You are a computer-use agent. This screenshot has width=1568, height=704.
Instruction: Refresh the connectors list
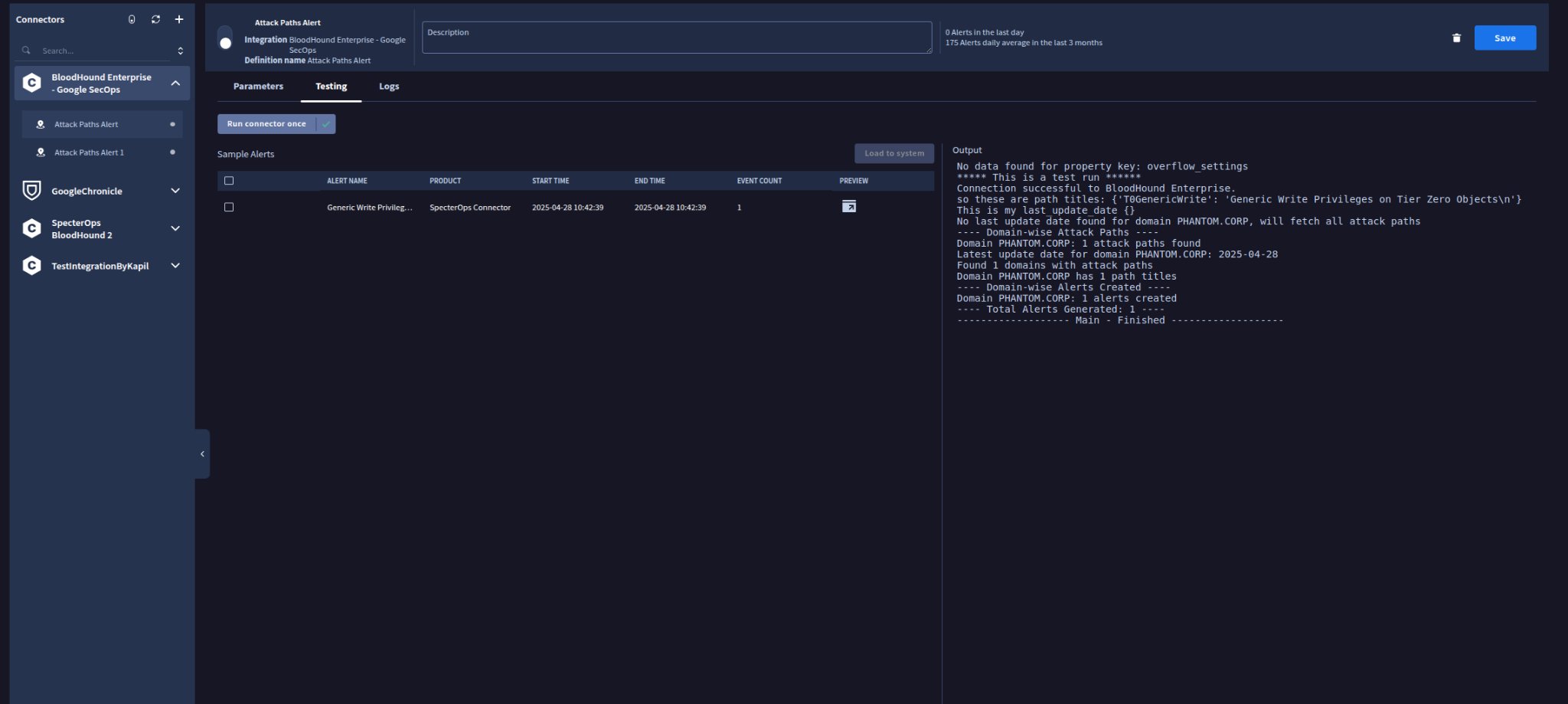click(155, 19)
